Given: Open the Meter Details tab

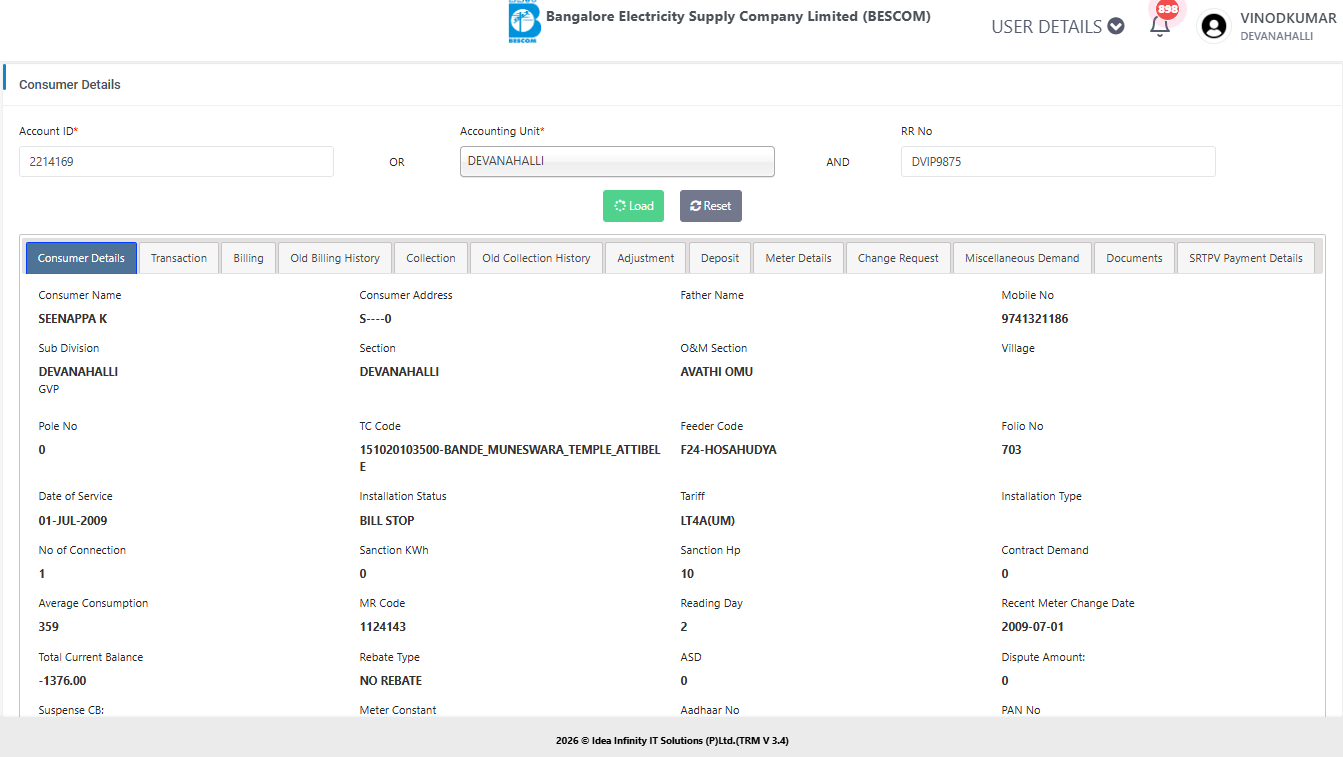Looking at the screenshot, I should pyautogui.click(x=798, y=258).
